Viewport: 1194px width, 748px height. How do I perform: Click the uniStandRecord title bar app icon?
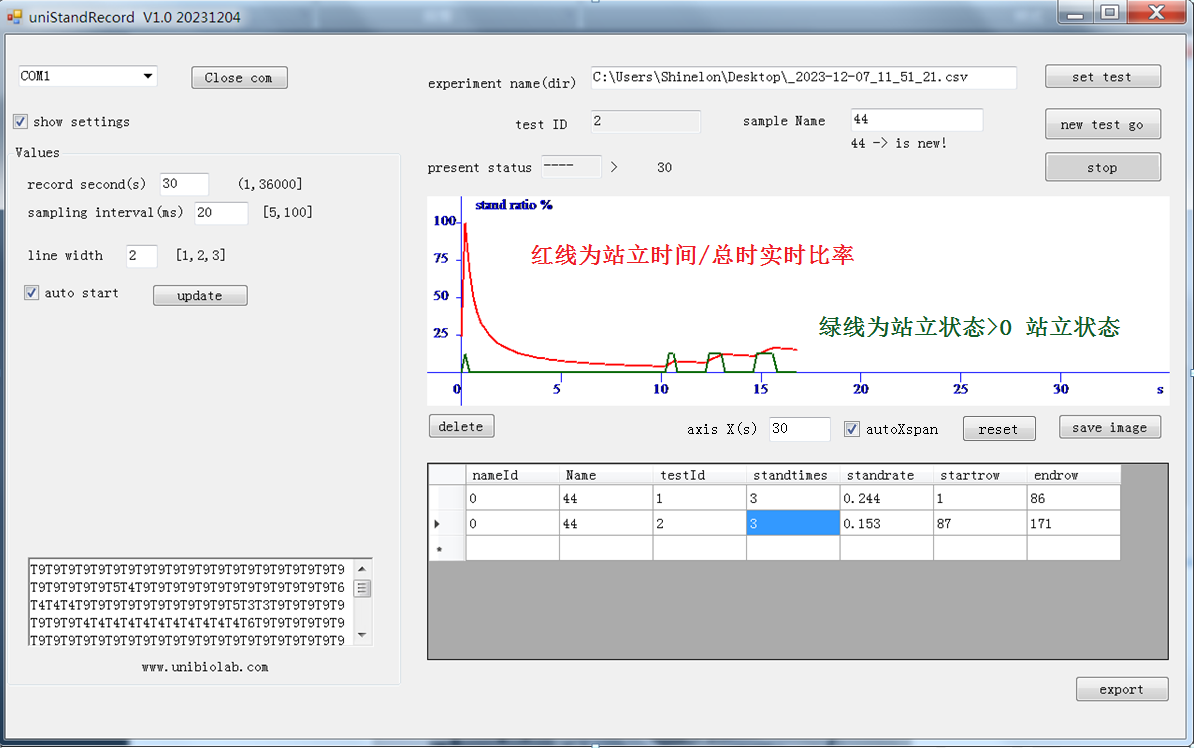tap(14, 16)
